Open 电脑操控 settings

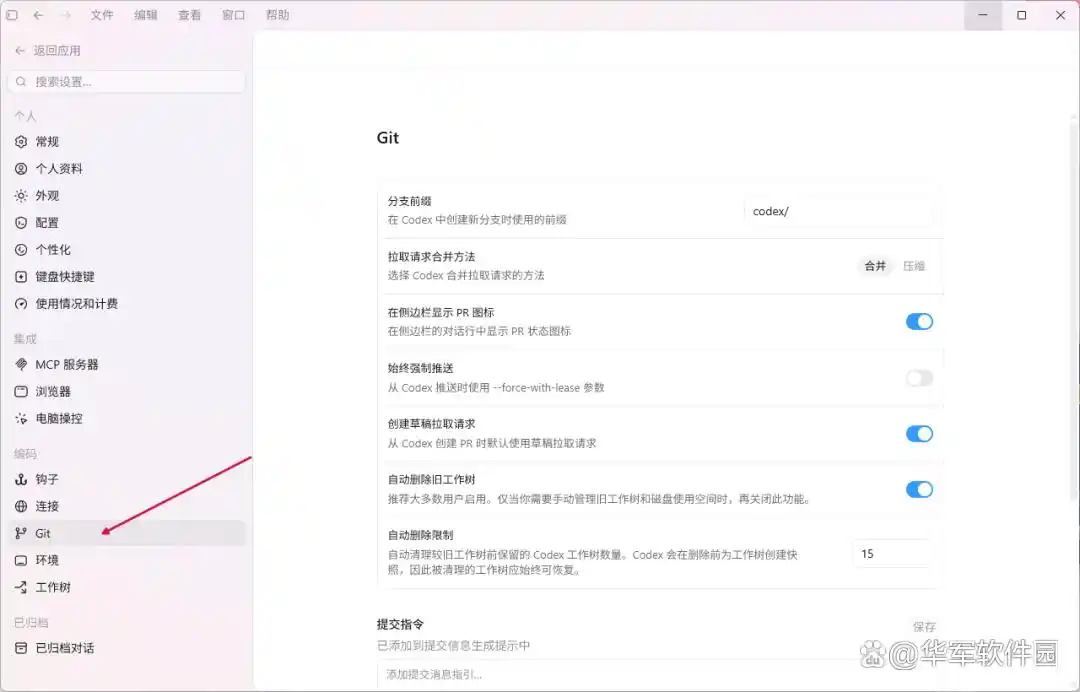127,418
